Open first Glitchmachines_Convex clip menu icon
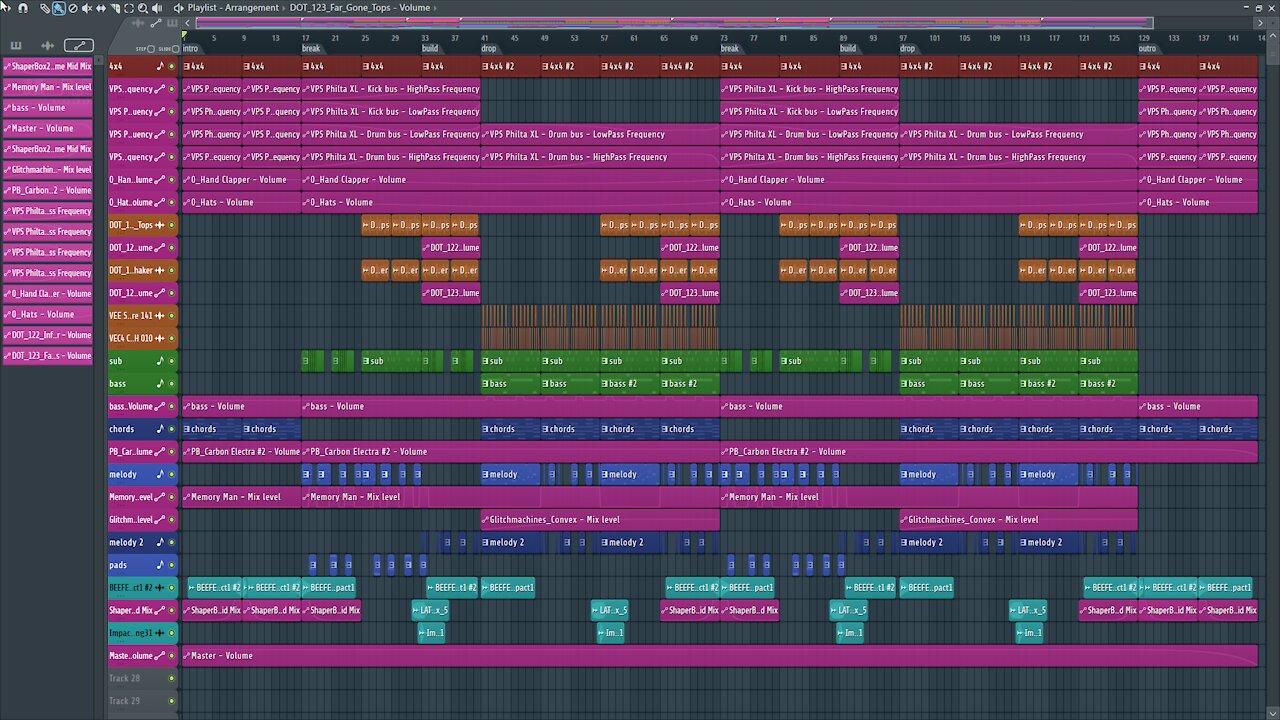 click(x=486, y=520)
